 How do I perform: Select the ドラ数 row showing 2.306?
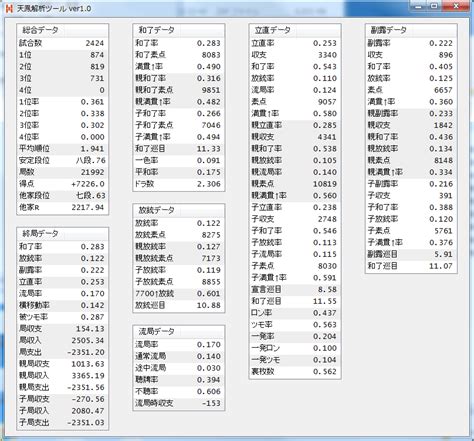(x=179, y=184)
